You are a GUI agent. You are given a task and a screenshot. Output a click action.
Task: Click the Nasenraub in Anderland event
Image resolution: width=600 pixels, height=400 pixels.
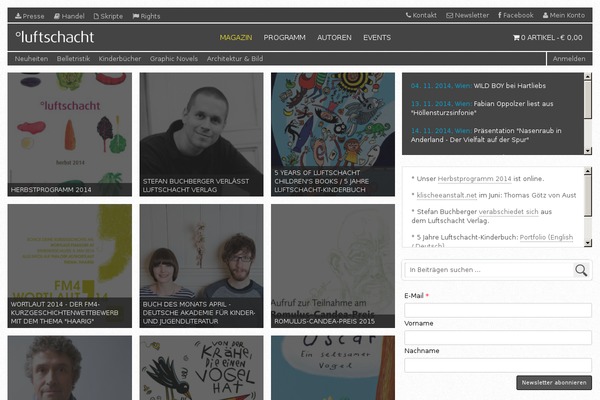coord(486,135)
